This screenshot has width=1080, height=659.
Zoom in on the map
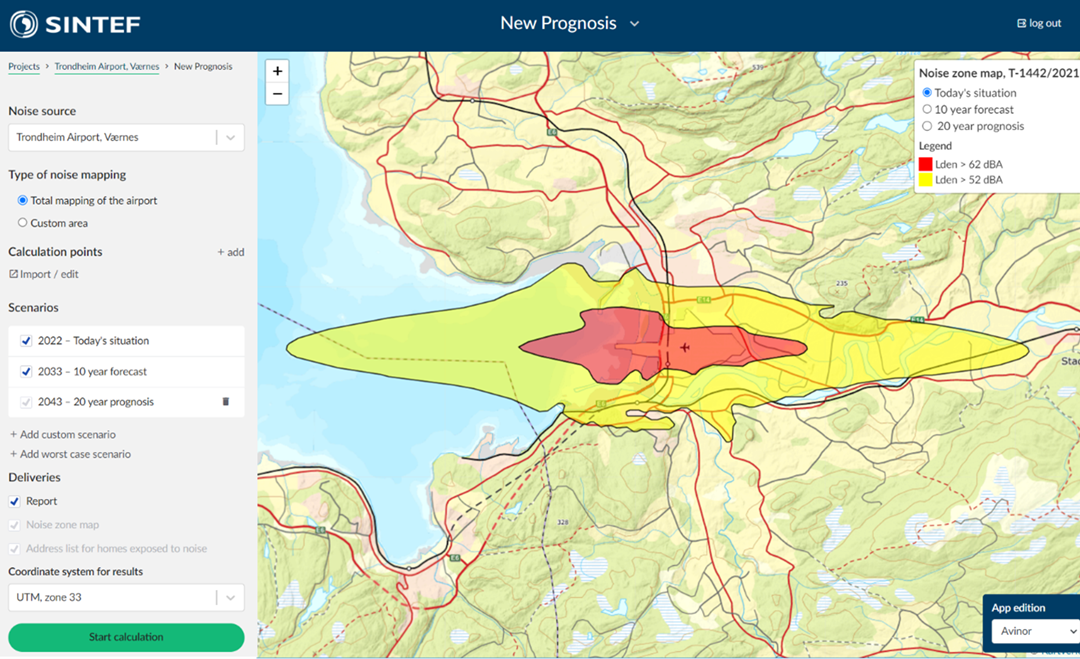pos(278,71)
